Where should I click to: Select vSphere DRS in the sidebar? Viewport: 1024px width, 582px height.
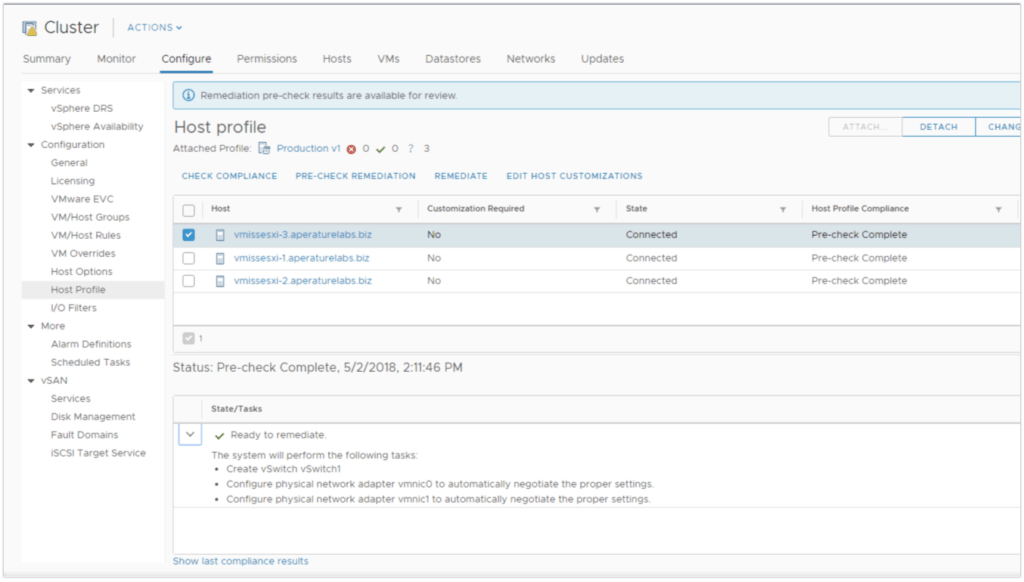pos(82,108)
